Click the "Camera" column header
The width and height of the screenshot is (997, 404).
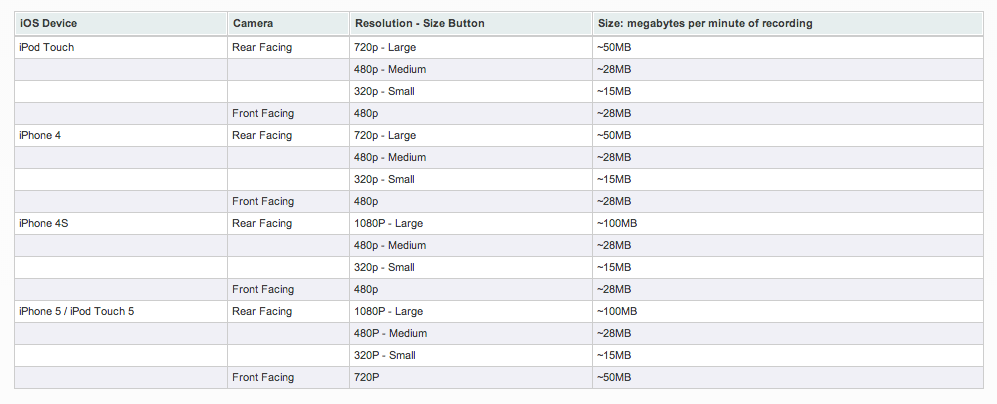point(251,23)
